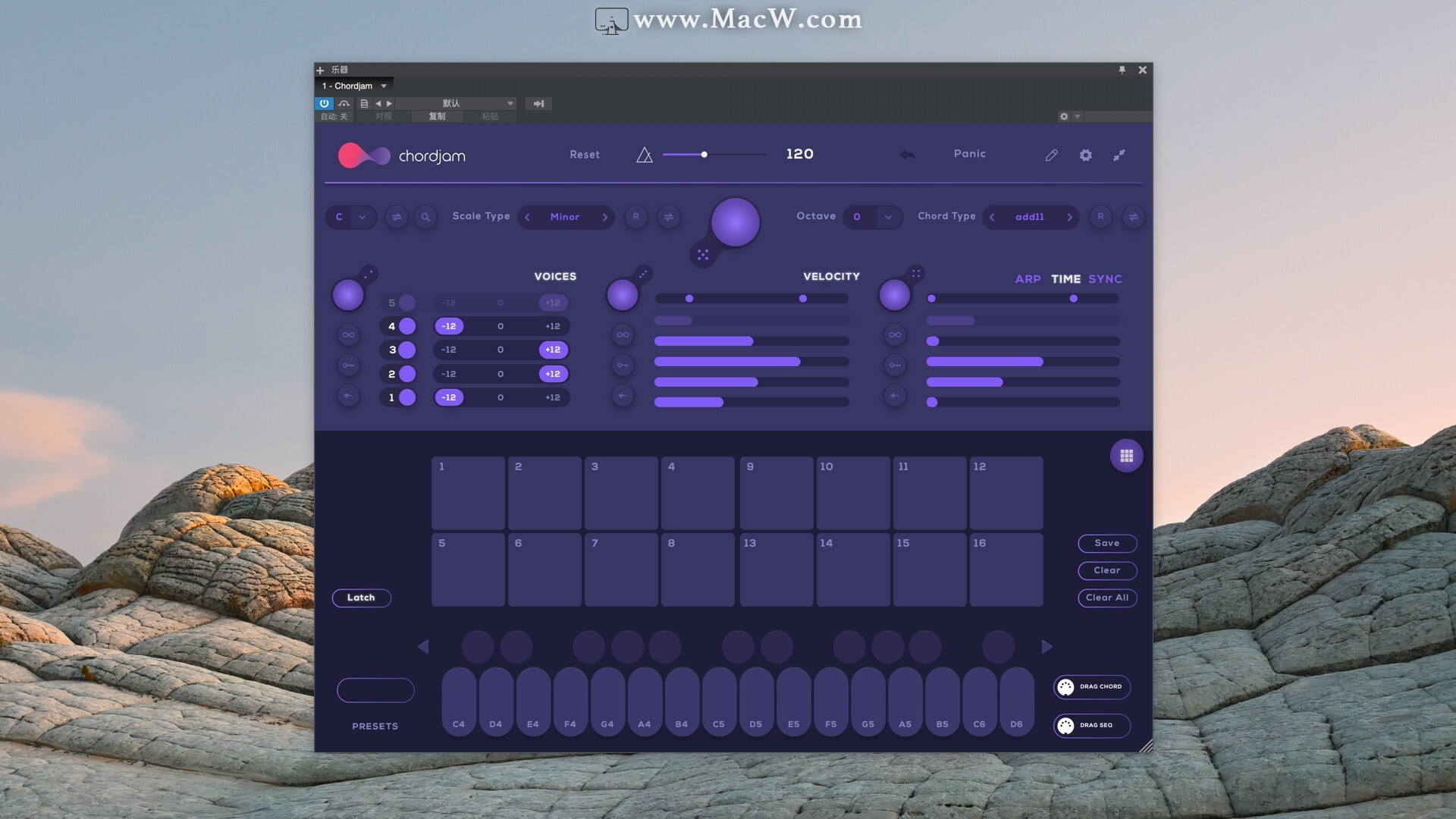
Task: Switch to ARP mode
Action: pos(1028,279)
